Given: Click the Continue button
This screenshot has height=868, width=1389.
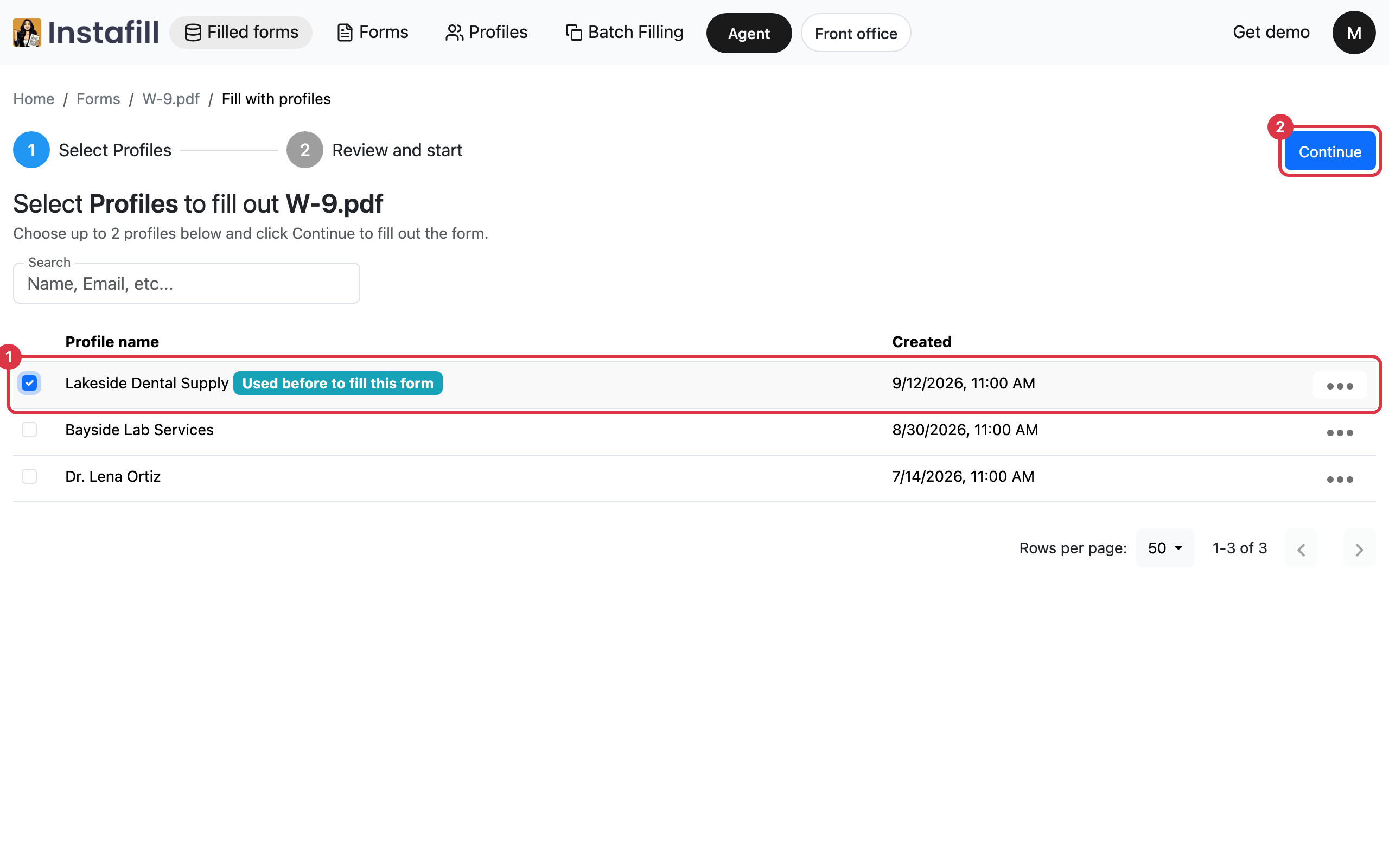Looking at the screenshot, I should [x=1330, y=151].
